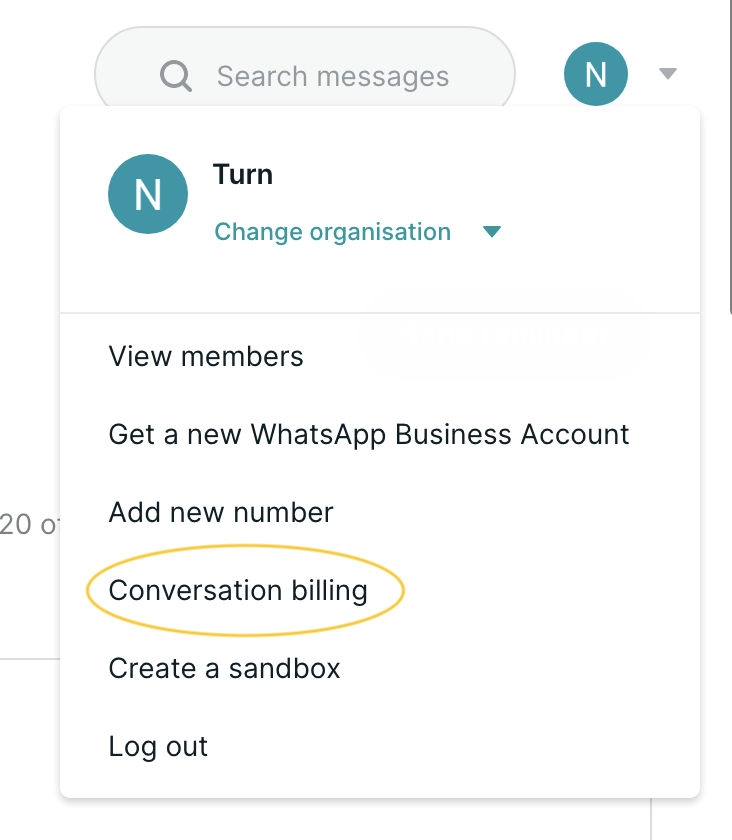This screenshot has height=840, width=732.
Task: Choose View members from the menu
Action: pos(206,356)
